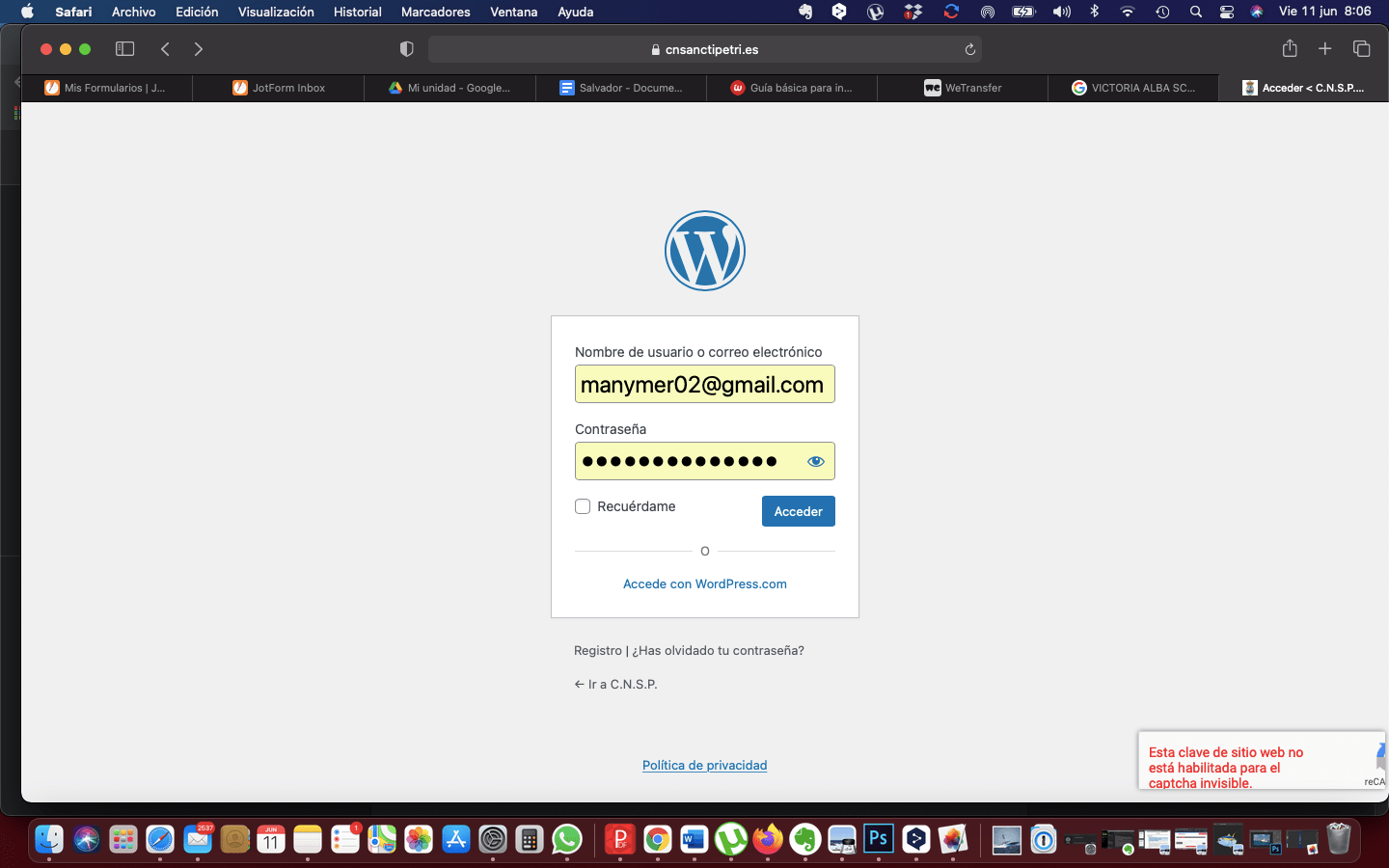Open Microsoft Word from the Dock
The width and height of the screenshot is (1389, 868).
[x=694, y=840]
